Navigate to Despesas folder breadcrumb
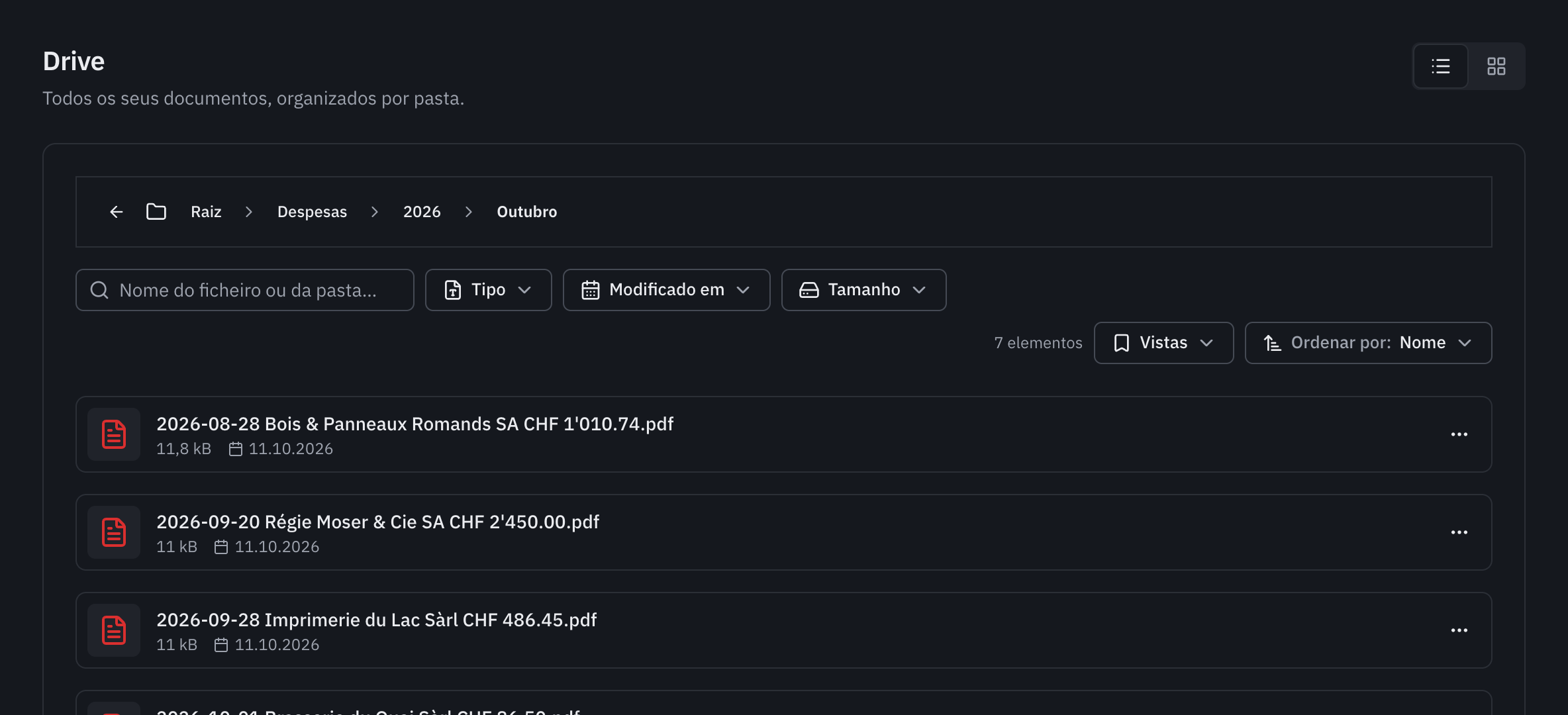This screenshot has height=715, width=1568. (312, 212)
